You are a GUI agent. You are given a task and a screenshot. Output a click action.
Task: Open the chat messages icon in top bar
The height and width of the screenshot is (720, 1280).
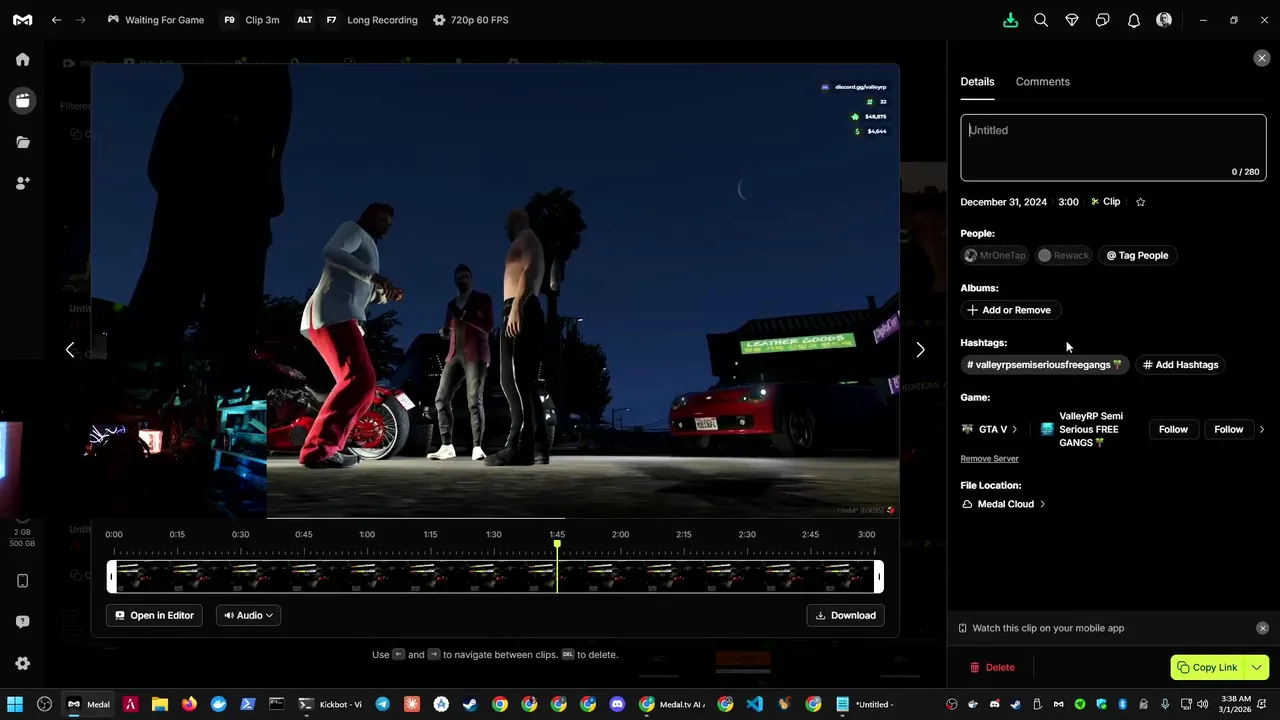pyautogui.click(x=1102, y=20)
